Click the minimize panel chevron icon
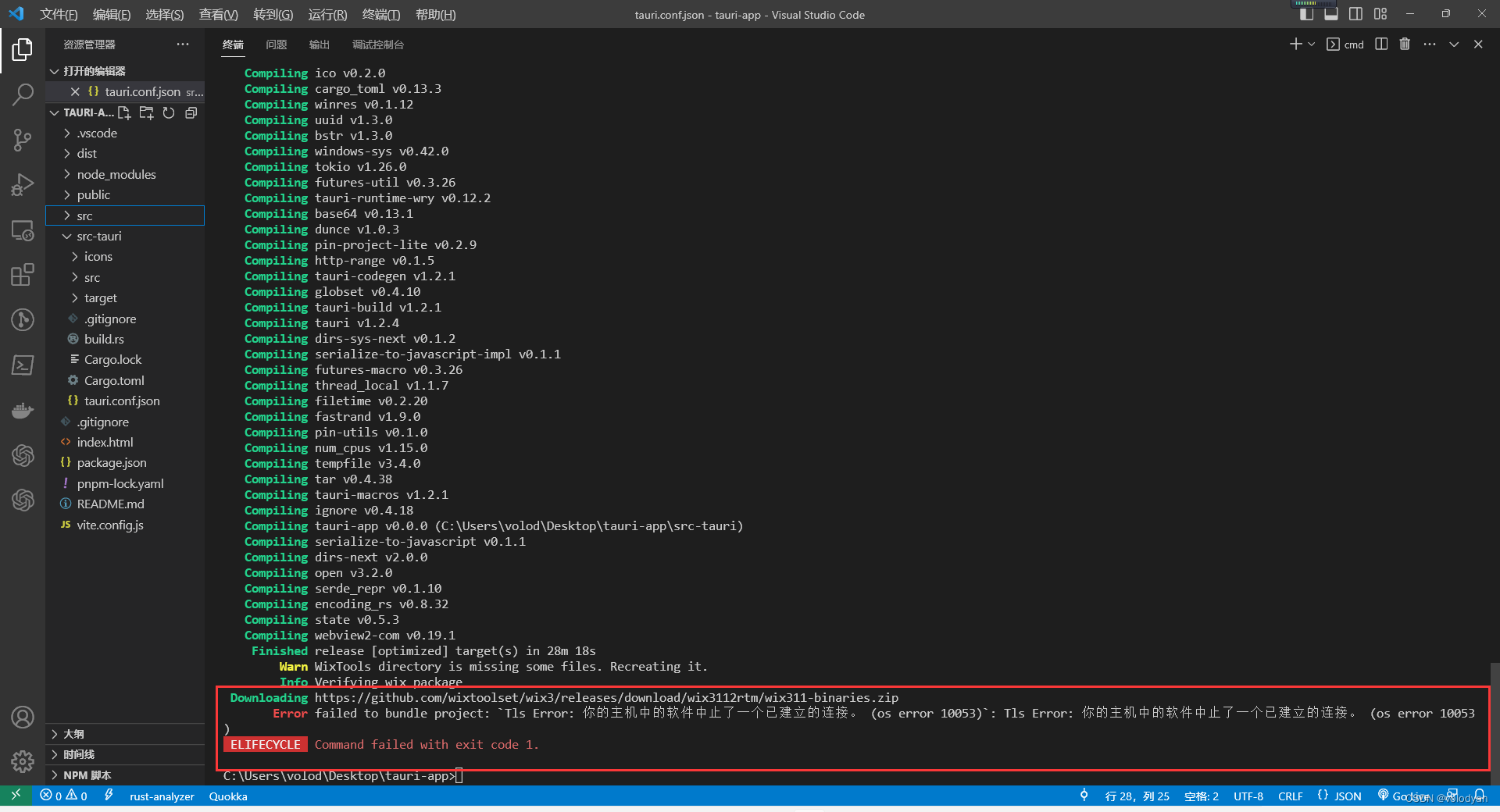This screenshot has height=812, width=1500. (x=1454, y=45)
